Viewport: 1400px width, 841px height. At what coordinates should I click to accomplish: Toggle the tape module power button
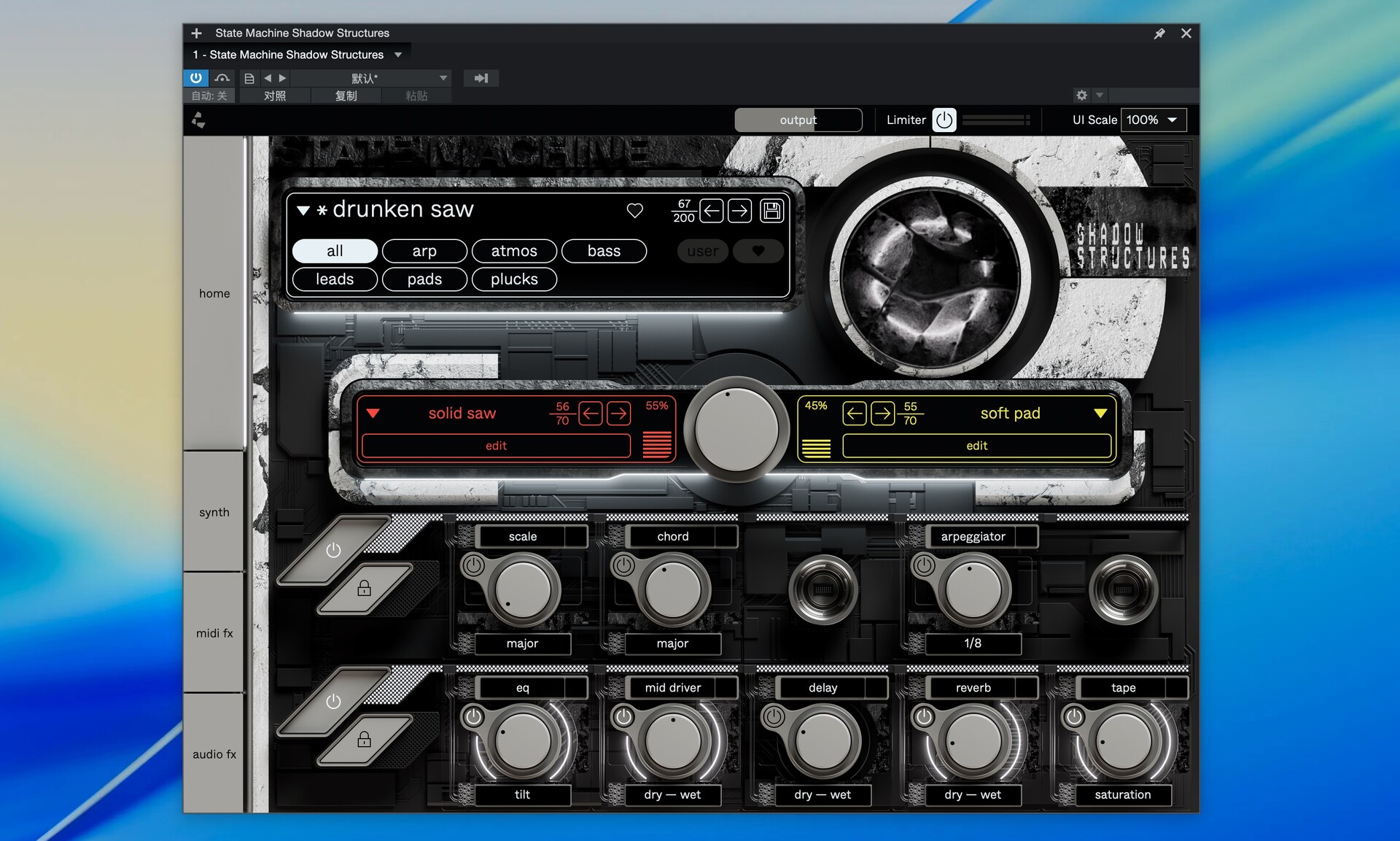(1074, 717)
